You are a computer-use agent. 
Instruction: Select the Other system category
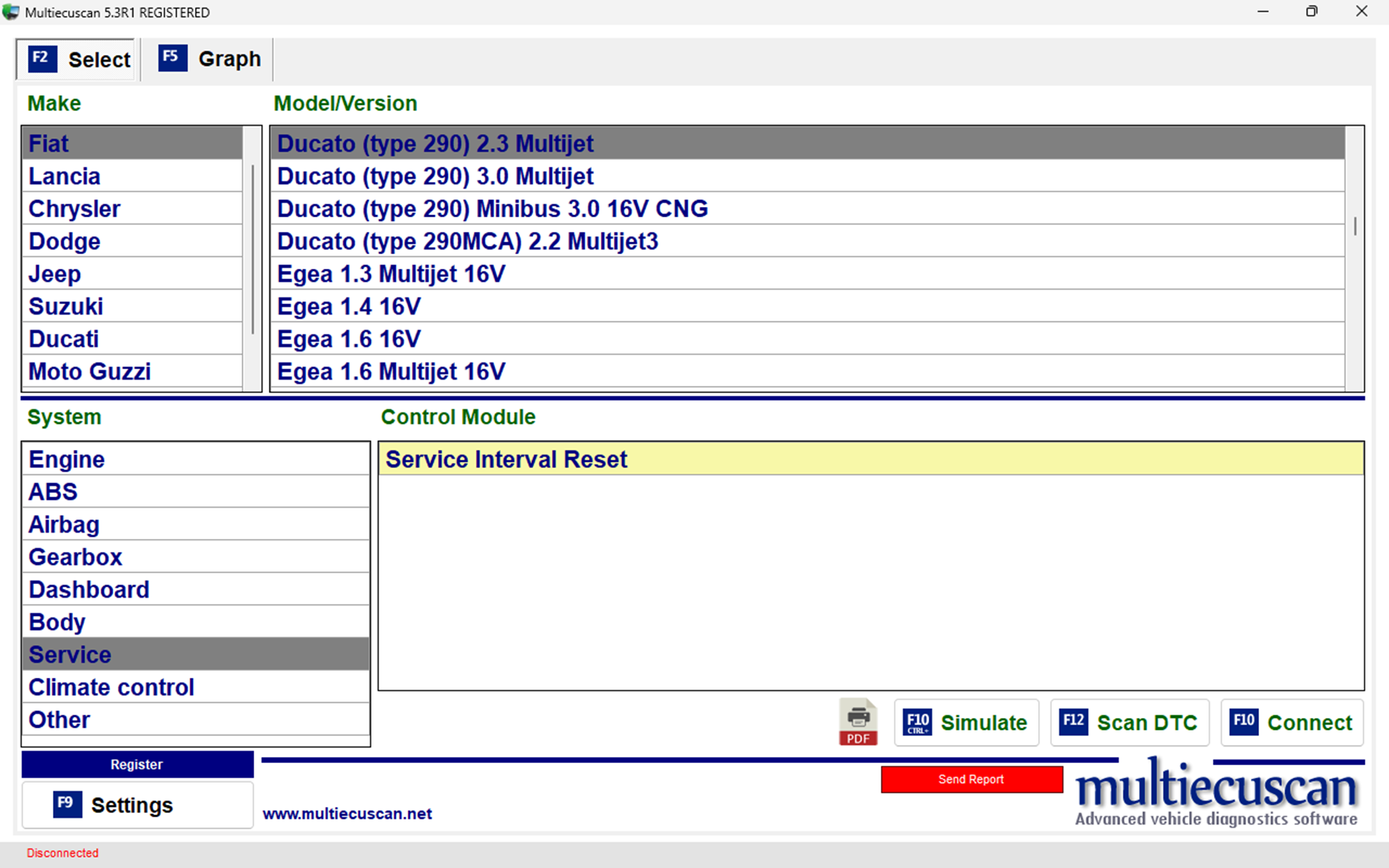point(196,720)
